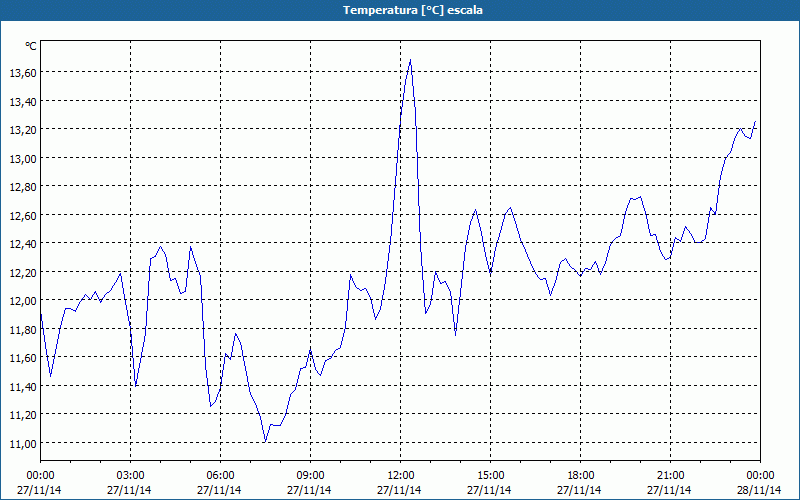Click the 12,40 y-axis label
Screen dimensions: 800x500
[23, 244]
